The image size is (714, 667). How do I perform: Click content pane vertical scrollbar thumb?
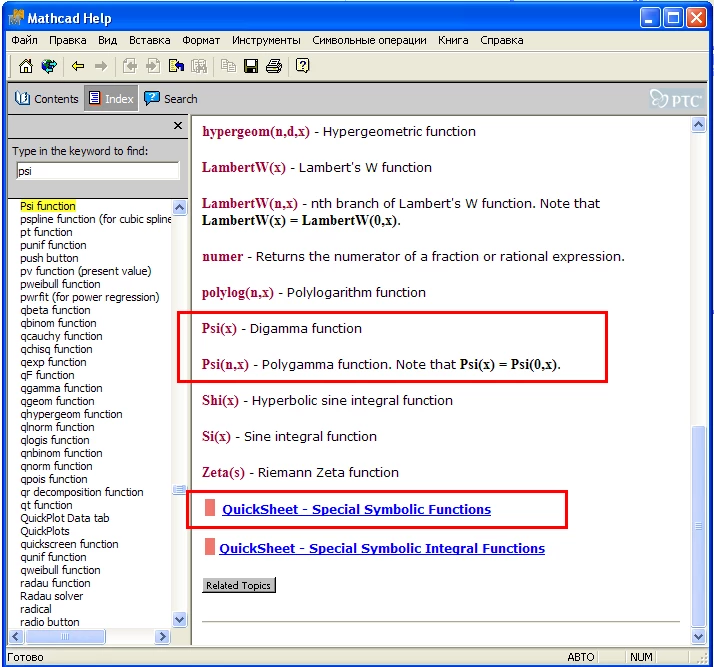click(x=698, y=526)
